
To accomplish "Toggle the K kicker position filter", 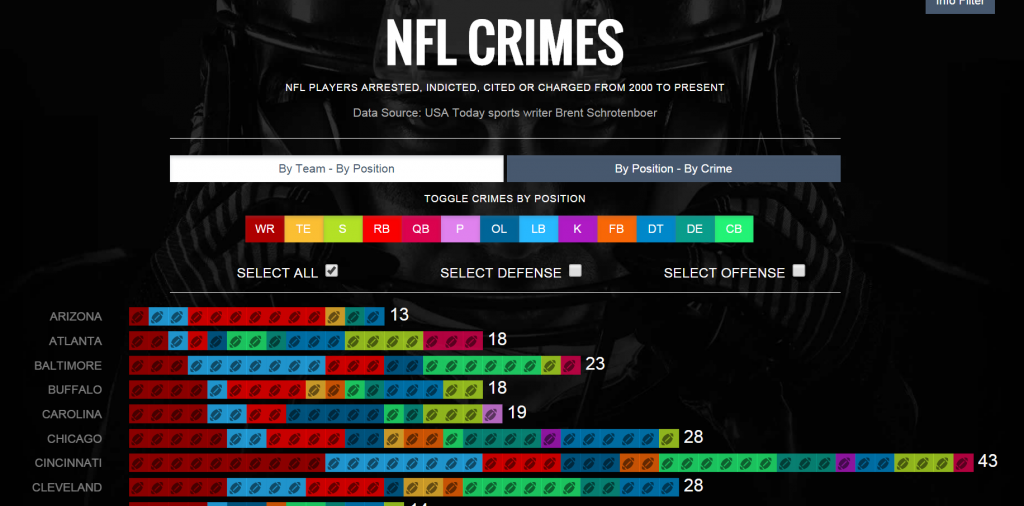I will (578, 229).
